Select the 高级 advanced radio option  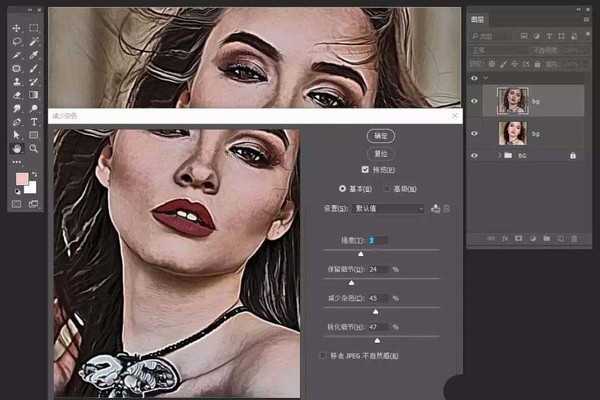[x=387, y=188]
